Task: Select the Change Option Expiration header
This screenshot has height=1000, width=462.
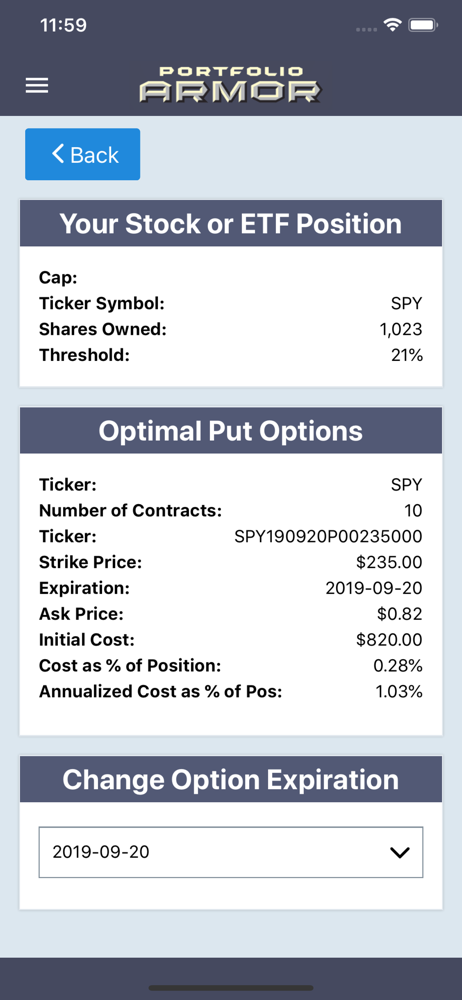Action: (231, 779)
